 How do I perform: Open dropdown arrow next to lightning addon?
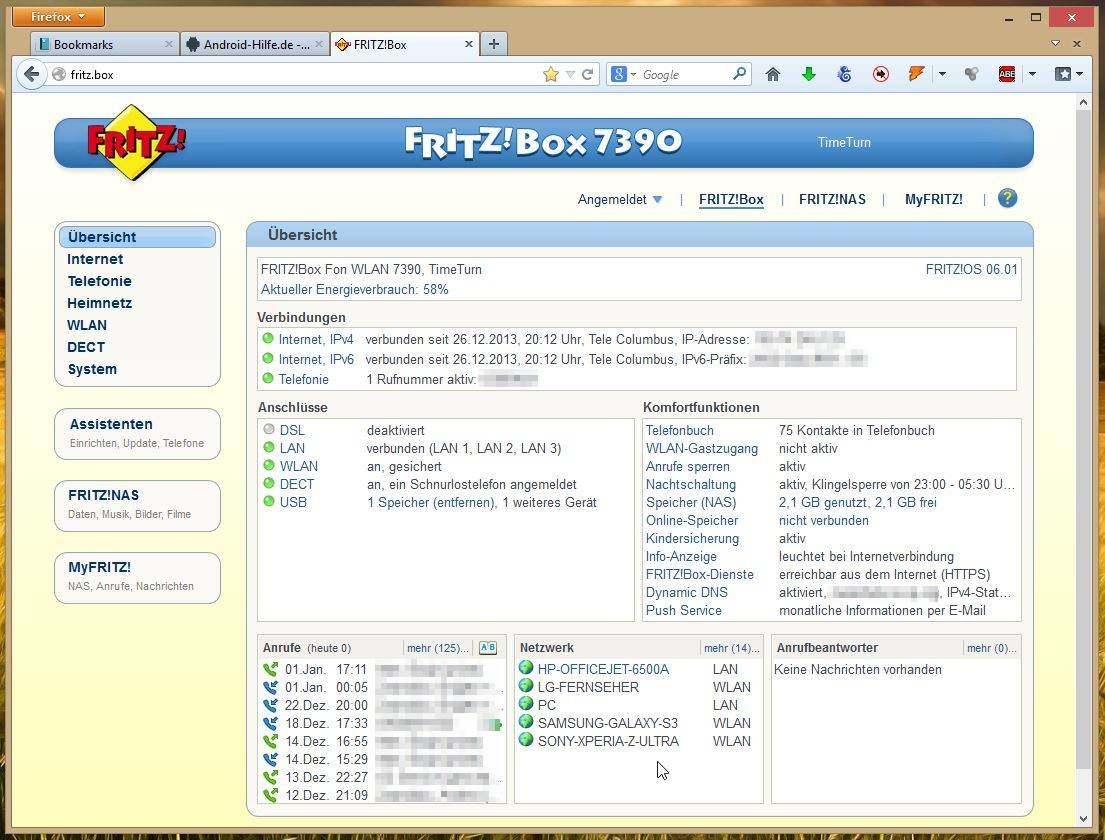pos(942,74)
